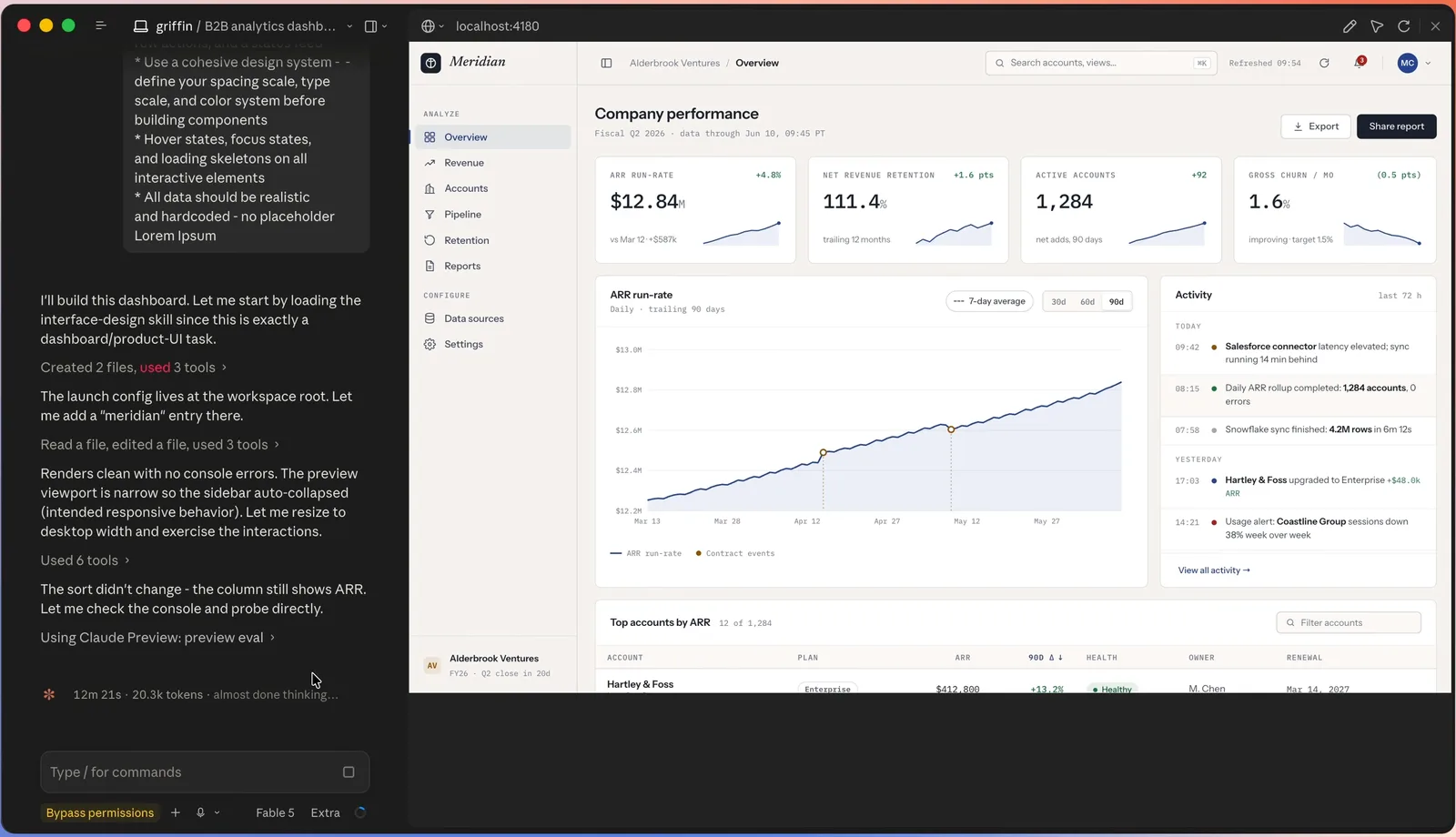
Task: Click the Data sources database icon
Action: (x=430, y=318)
